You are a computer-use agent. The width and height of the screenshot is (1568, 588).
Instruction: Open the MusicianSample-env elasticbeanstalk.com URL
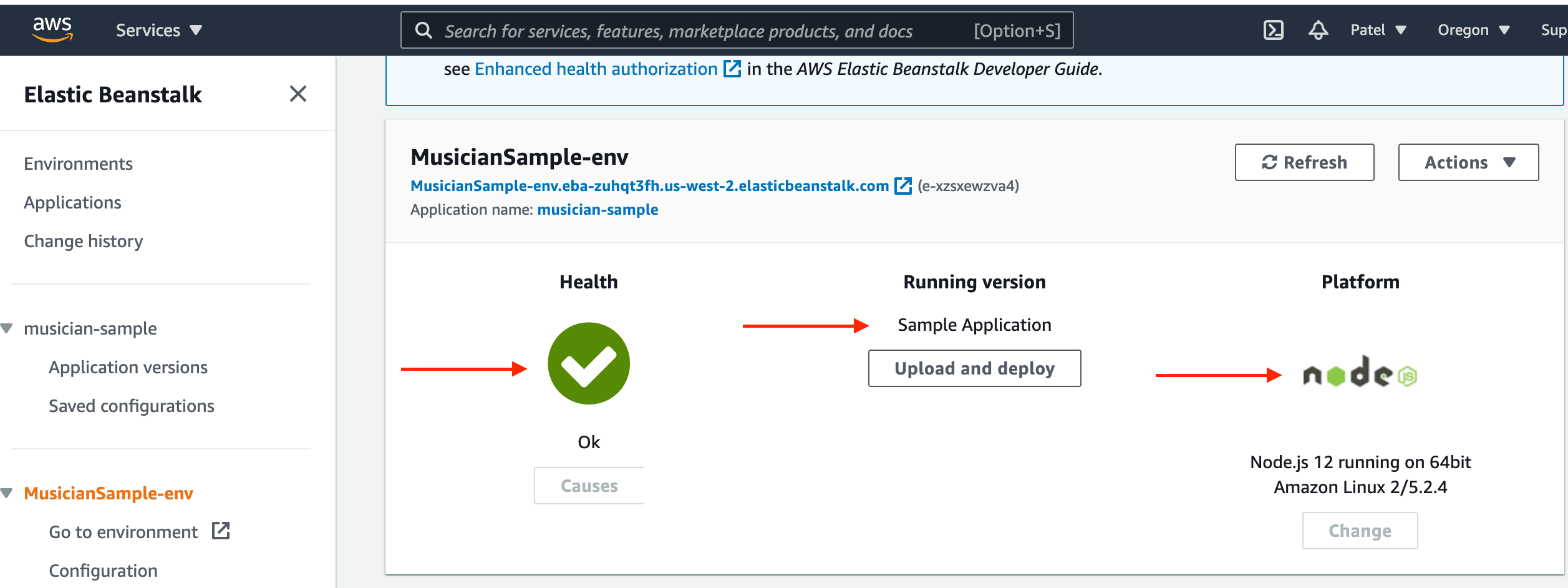pyautogui.click(x=649, y=185)
